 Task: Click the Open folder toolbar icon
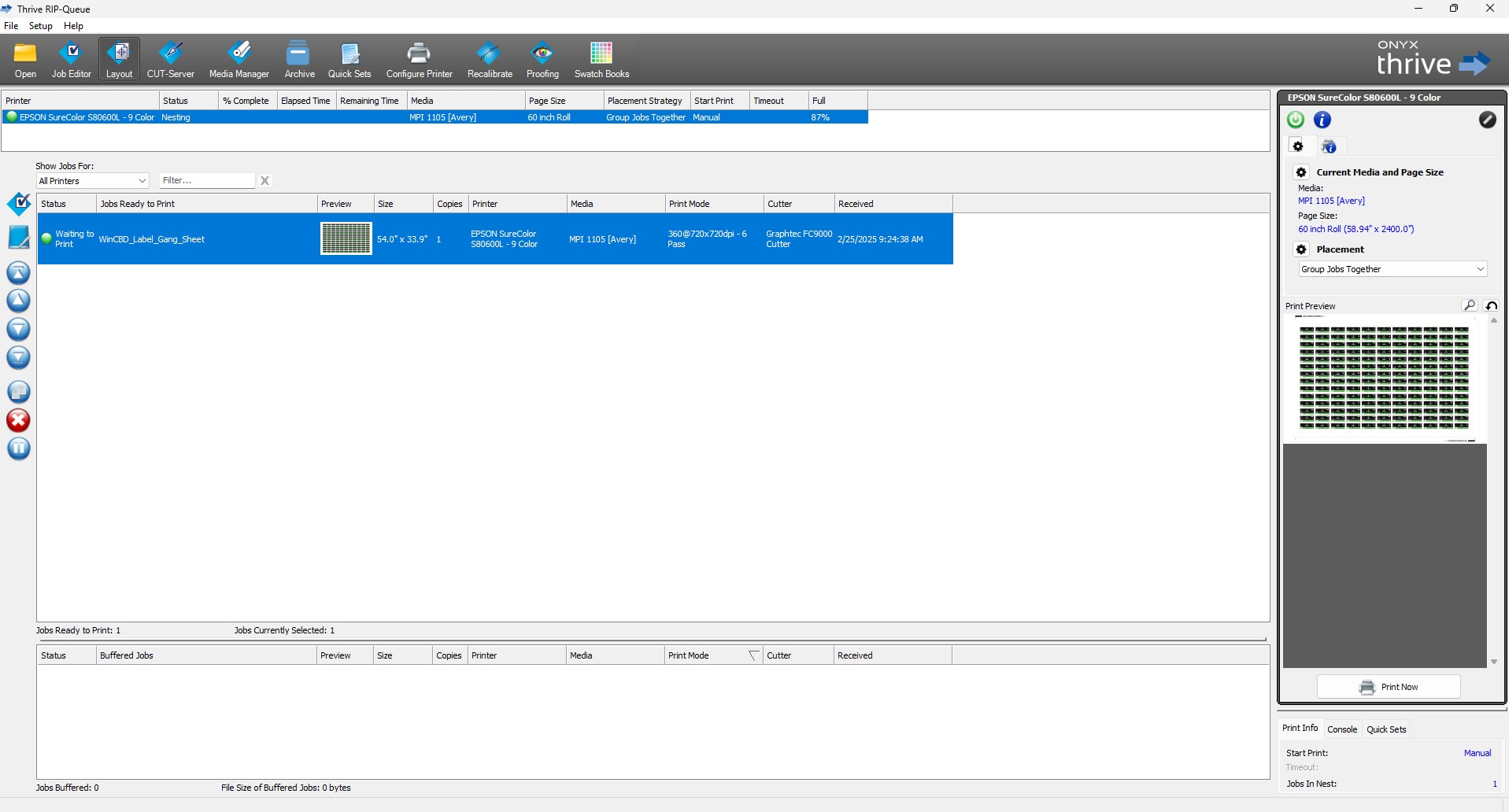pyautogui.click(x=25, y=60)
